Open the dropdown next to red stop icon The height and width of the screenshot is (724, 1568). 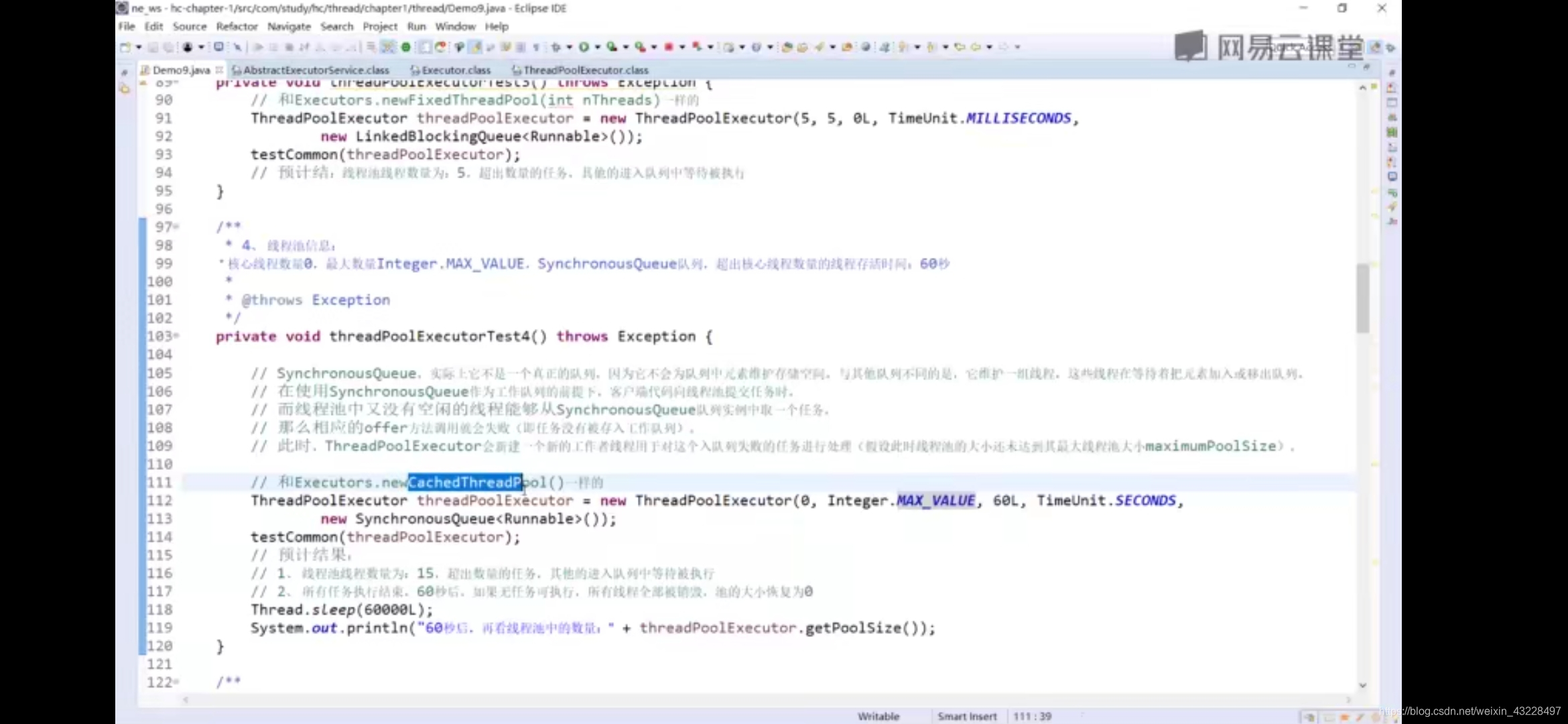[x=681, y=47]
